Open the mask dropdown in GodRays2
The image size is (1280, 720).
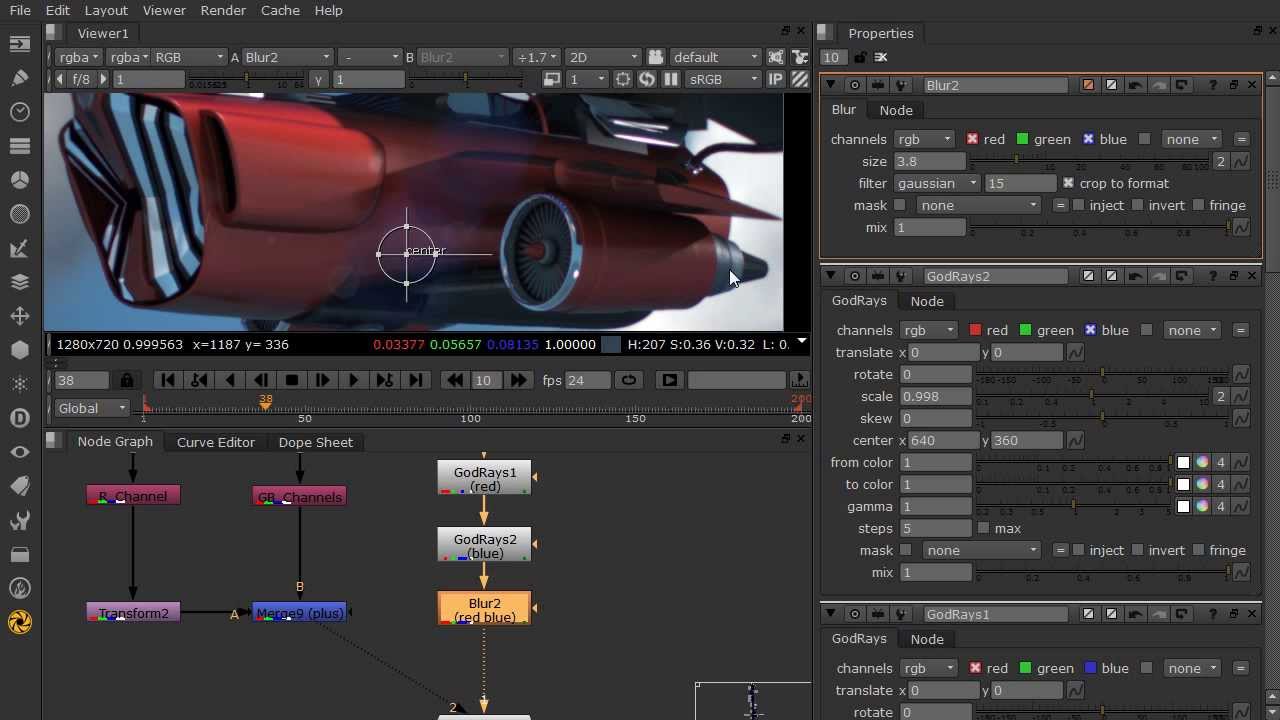coord(980,550)
